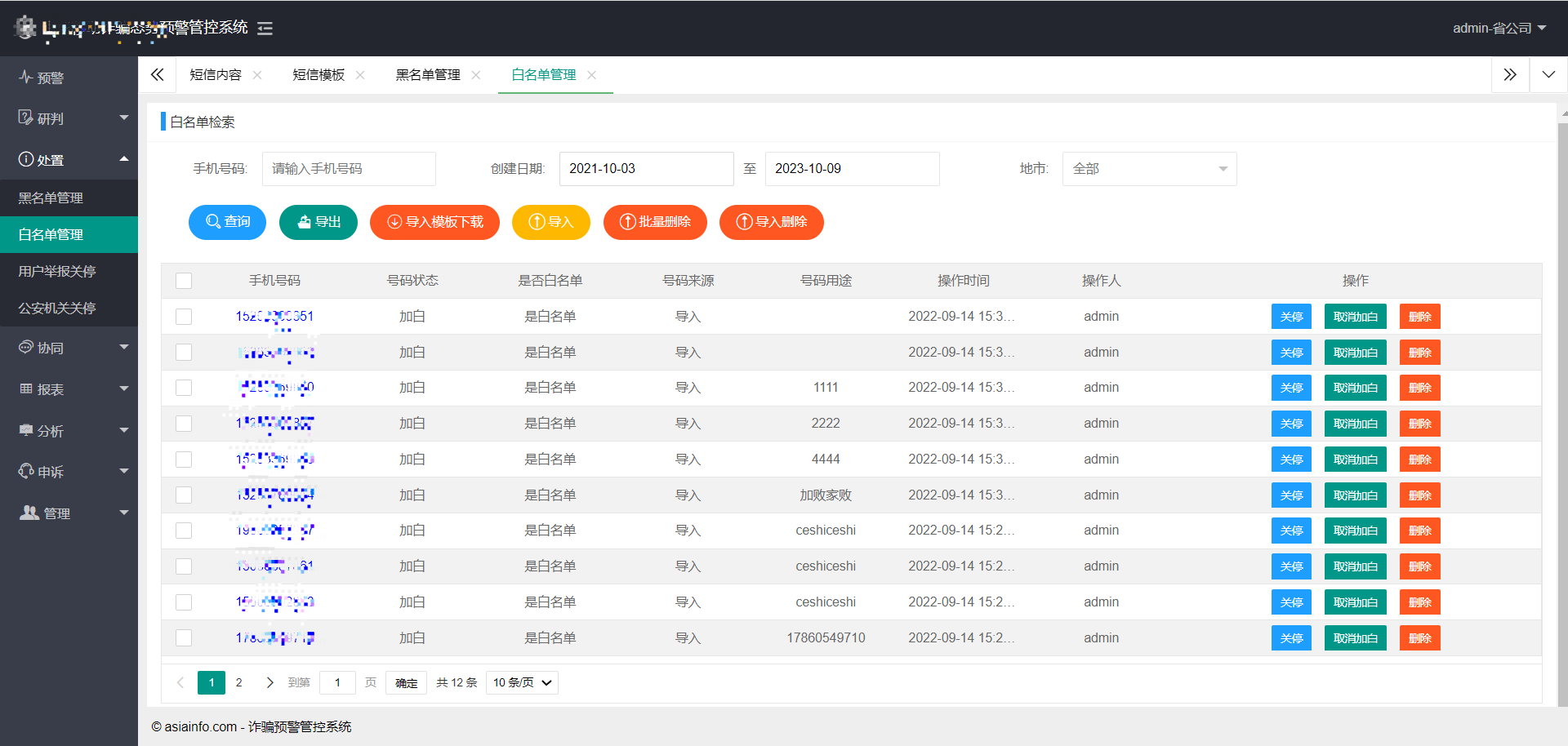Tick the checkbox for the first table row
Image resolution: width=1568 pixels, height=746 pixels.
184,317
